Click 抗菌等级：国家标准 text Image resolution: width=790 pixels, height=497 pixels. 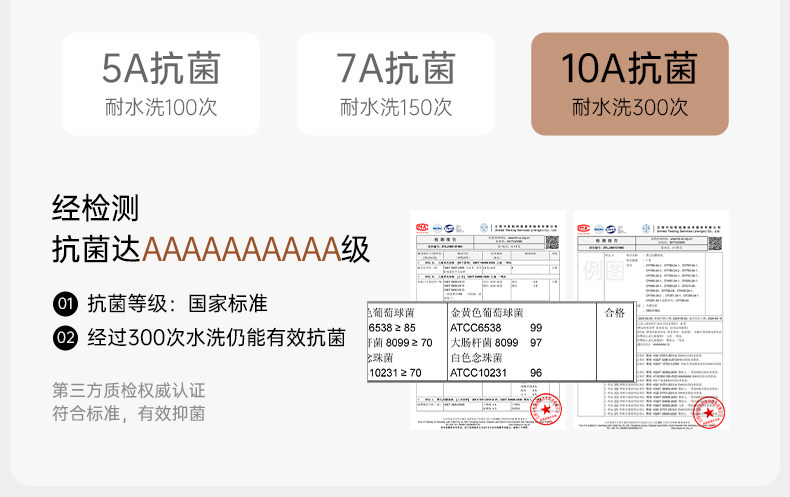click(177, 303)
